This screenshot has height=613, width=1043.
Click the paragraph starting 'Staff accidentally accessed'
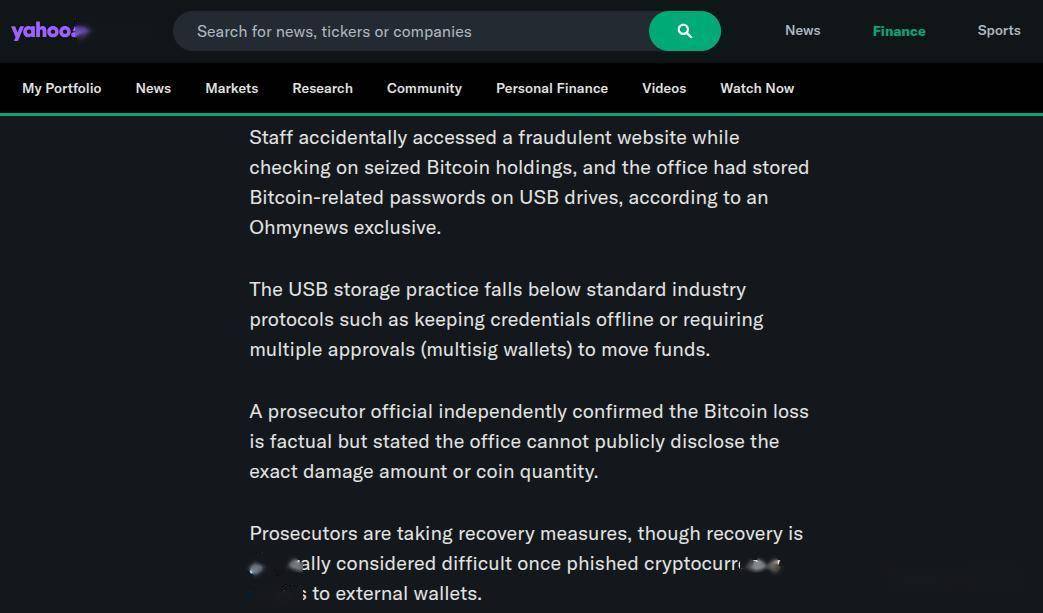point(528,182)
